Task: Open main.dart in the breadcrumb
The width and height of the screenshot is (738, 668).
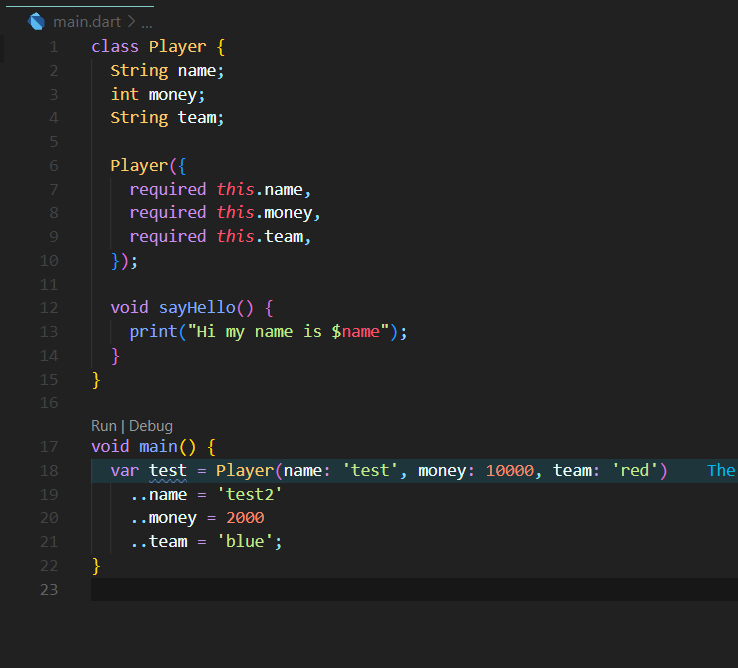Action: click(87, 22)
